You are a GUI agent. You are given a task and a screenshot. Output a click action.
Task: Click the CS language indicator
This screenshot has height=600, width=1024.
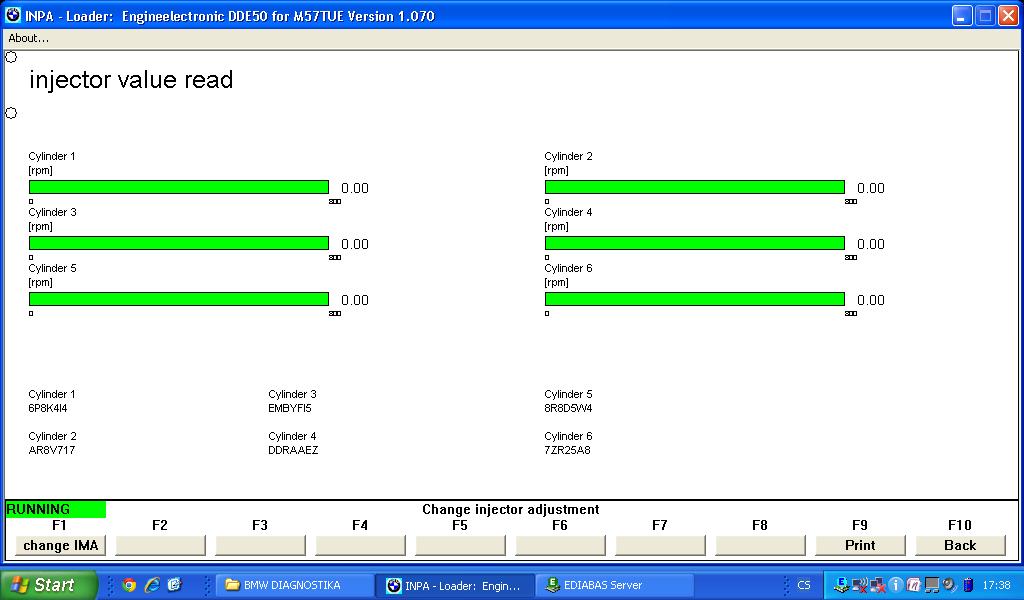[x=804, y=585]
